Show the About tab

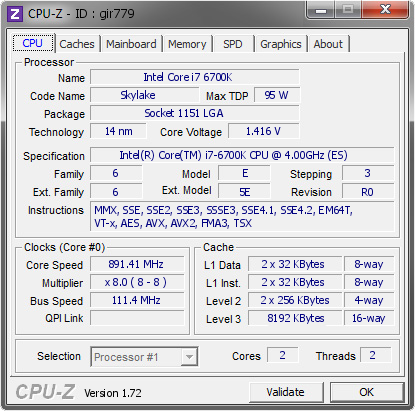click(328, 44)
